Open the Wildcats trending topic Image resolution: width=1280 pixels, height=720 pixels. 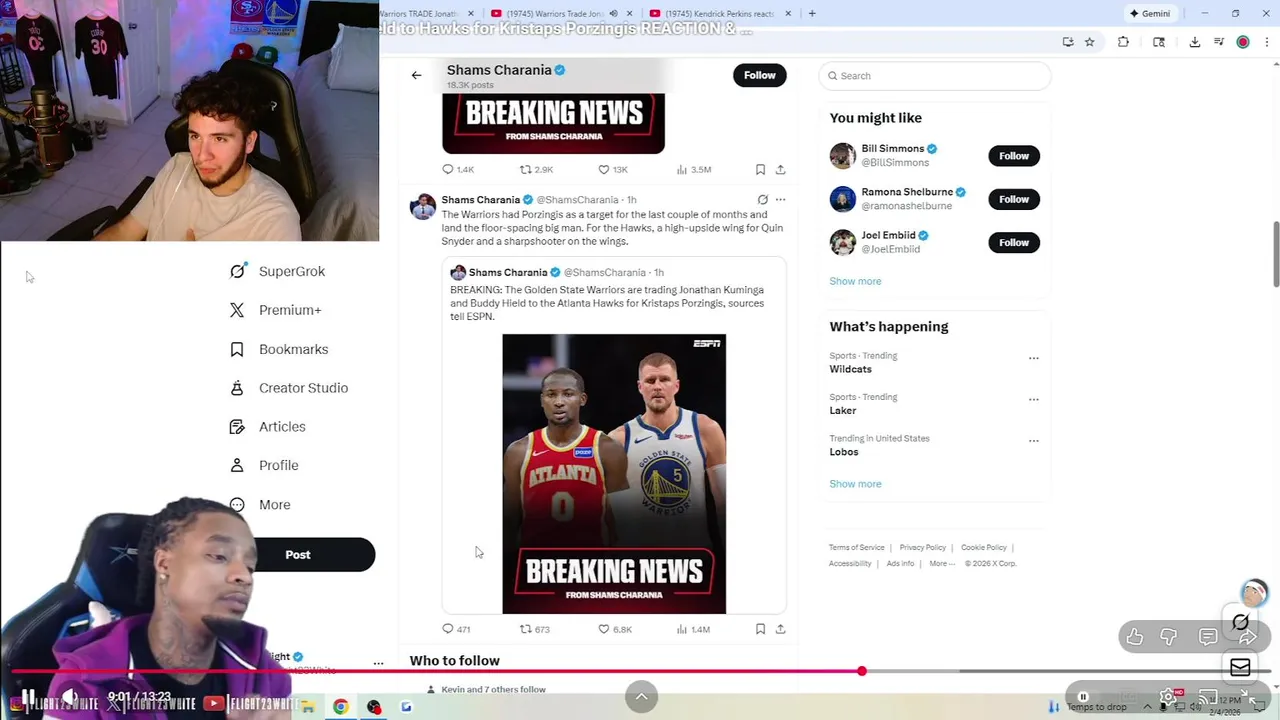click(850, 369)
